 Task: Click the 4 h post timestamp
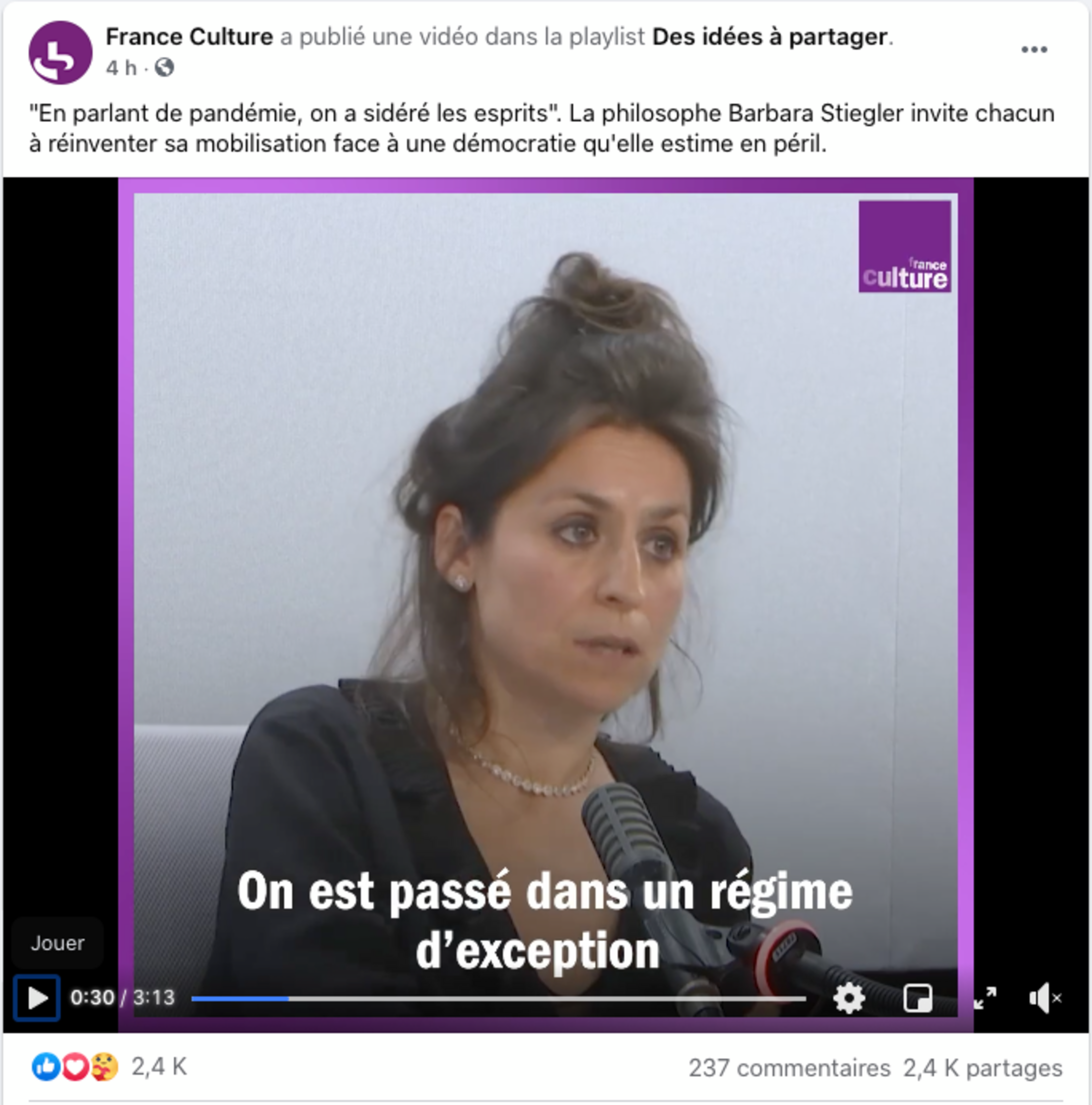coord(121,68)
